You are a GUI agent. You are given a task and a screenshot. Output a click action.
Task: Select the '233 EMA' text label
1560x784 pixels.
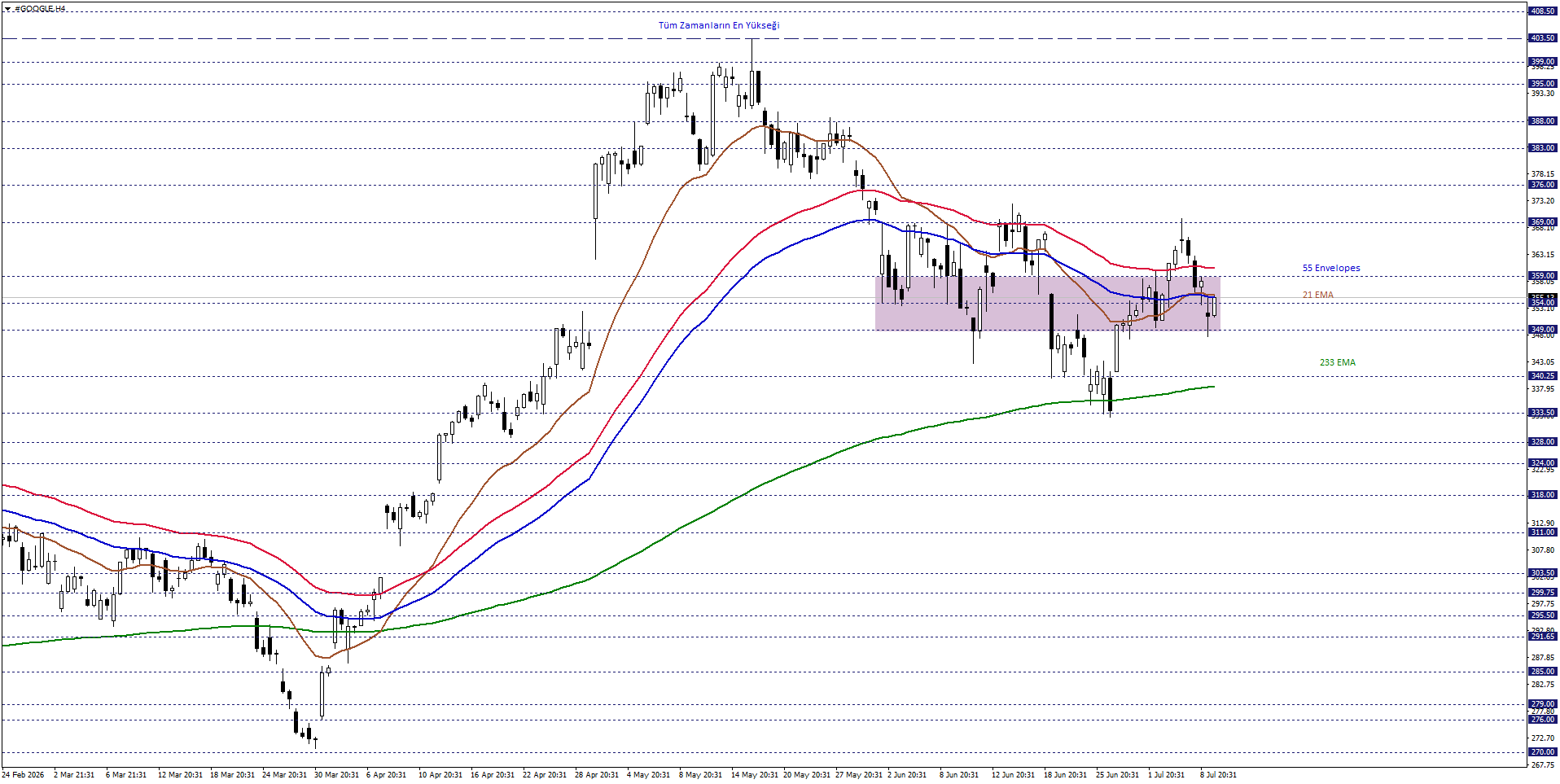tap(1338, 362)
